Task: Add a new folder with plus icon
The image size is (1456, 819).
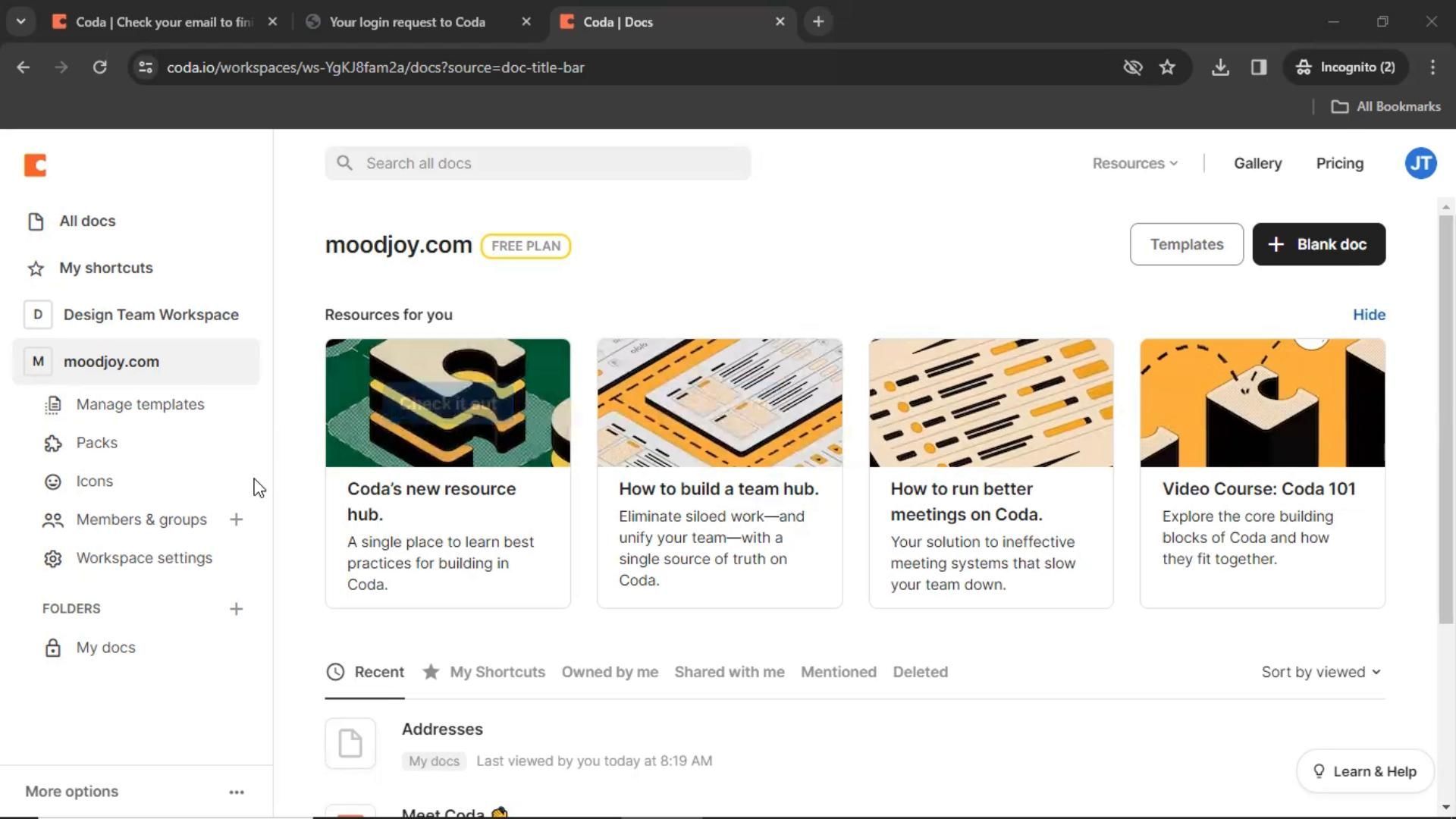Action: (236, 609)
